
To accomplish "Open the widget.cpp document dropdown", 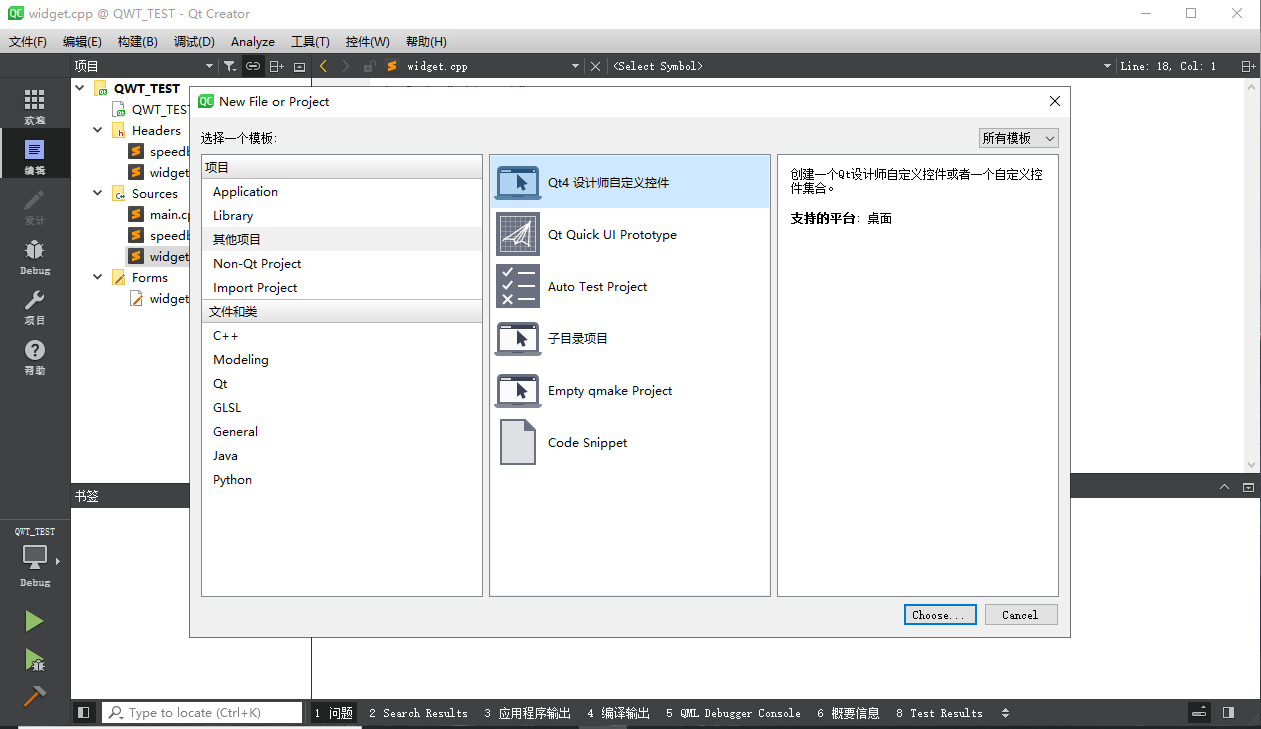I will (x=577, y=66).
